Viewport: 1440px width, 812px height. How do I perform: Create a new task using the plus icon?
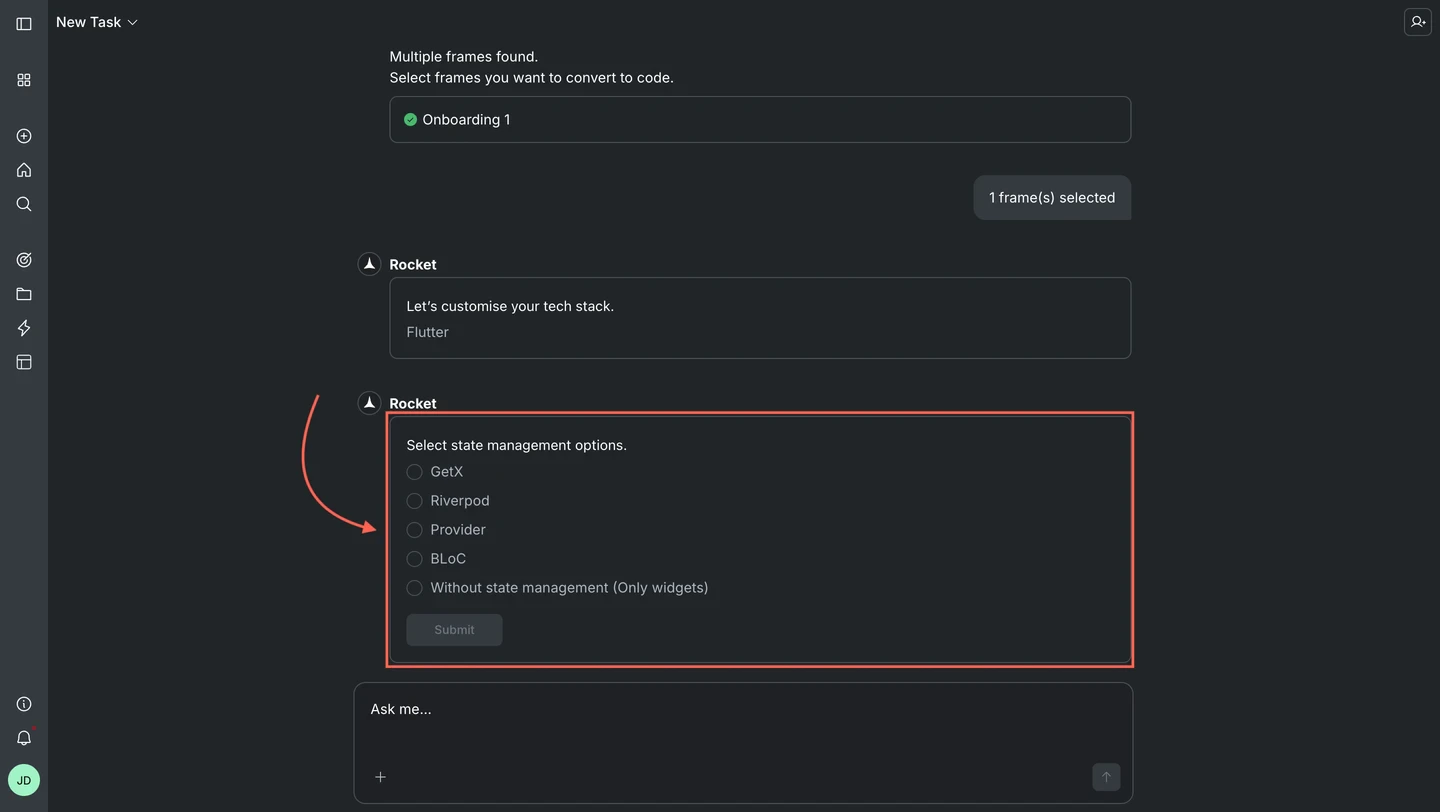tap(24, 136)
